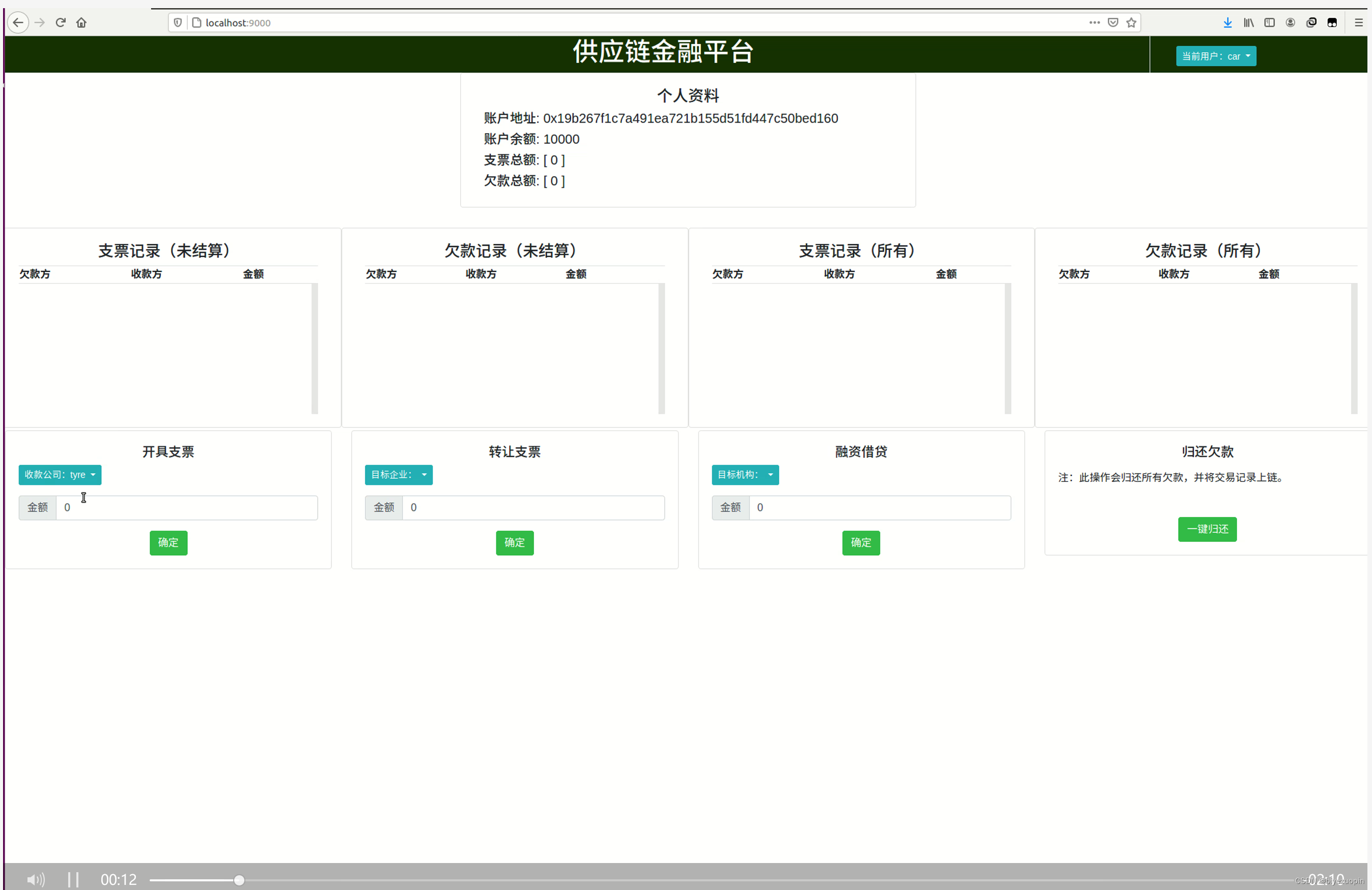Open the Library (bookshelf) icon

(x=1248, y=22)
